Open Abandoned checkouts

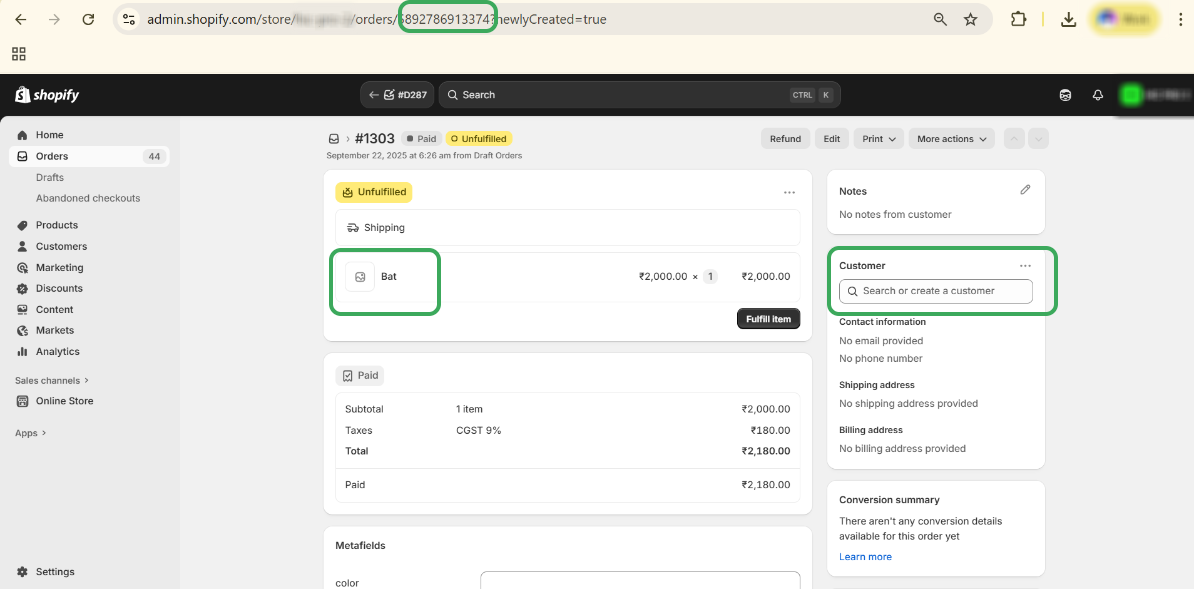(88, 198)
